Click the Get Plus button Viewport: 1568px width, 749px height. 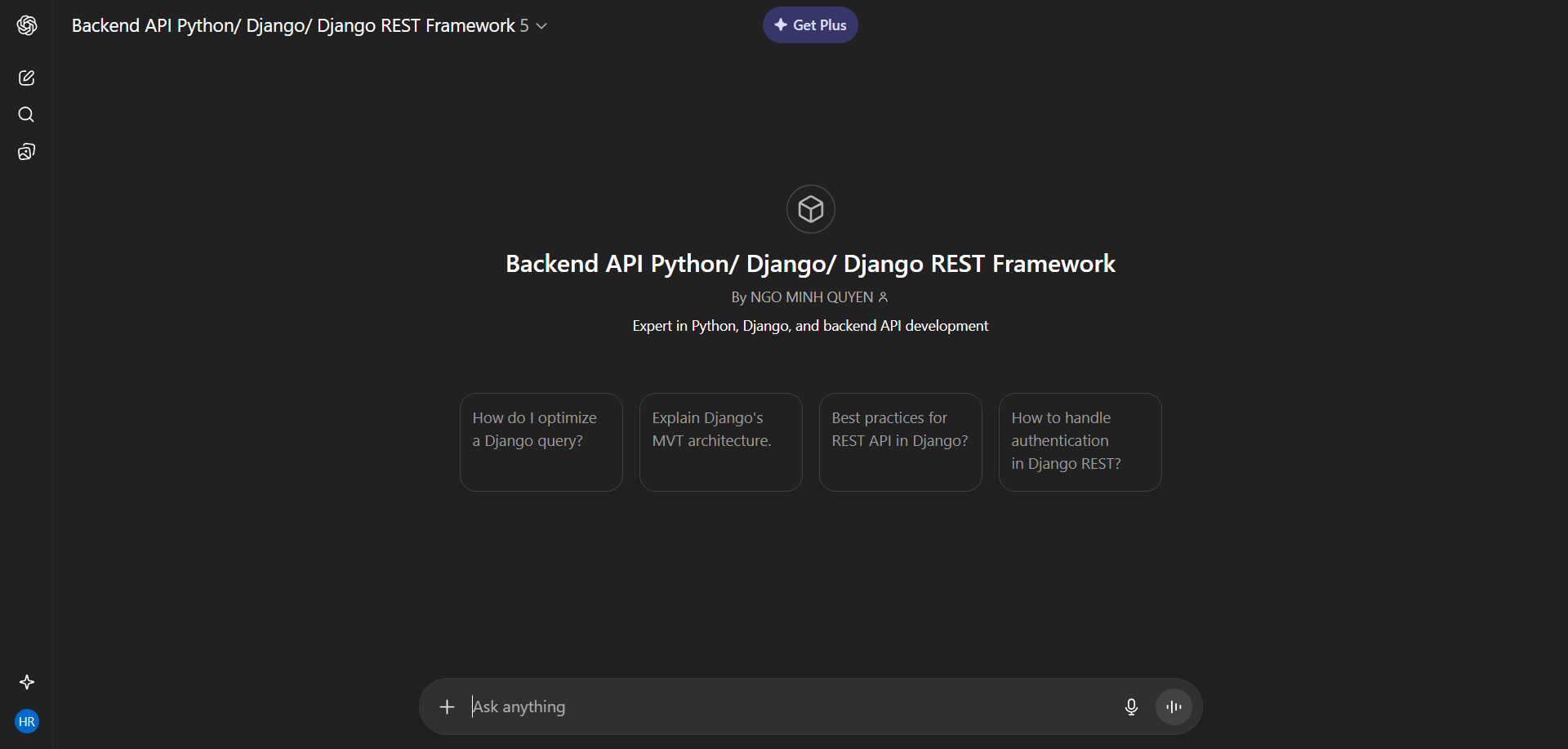(810, 25)
